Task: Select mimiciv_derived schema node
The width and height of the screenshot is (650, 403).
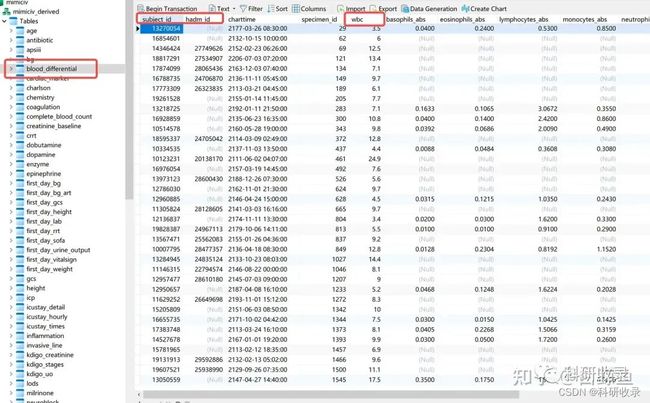Action: [x=36, y=12]
